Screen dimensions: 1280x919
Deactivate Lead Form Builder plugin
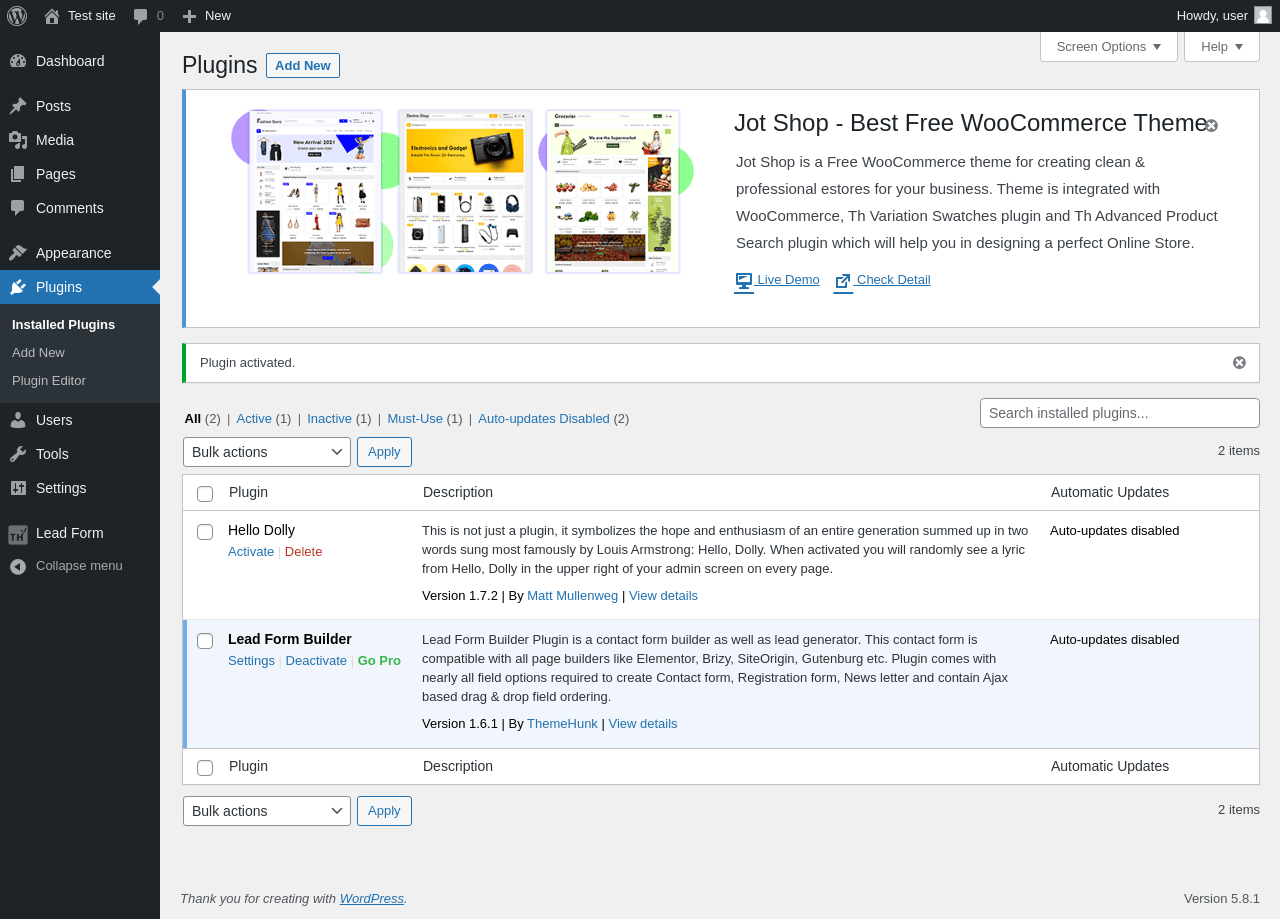click(316, 661)
